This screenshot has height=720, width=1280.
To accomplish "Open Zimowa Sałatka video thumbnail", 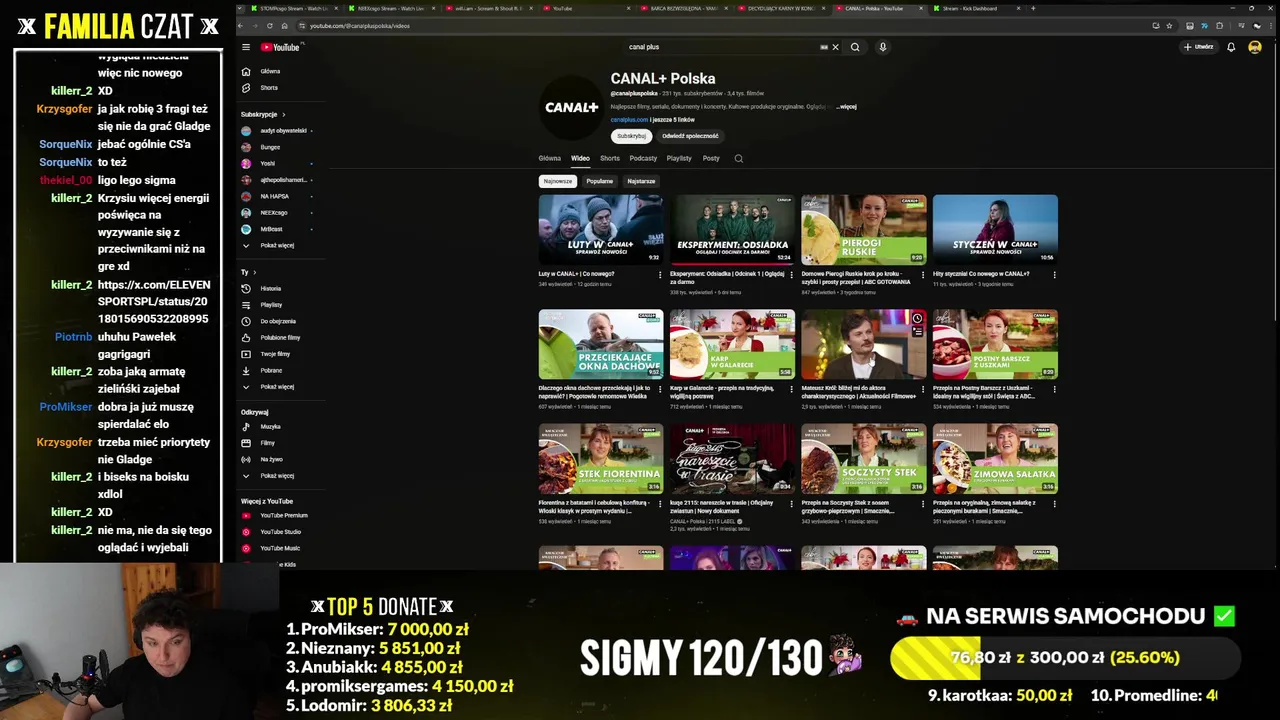I will click(x=995, y=458).
